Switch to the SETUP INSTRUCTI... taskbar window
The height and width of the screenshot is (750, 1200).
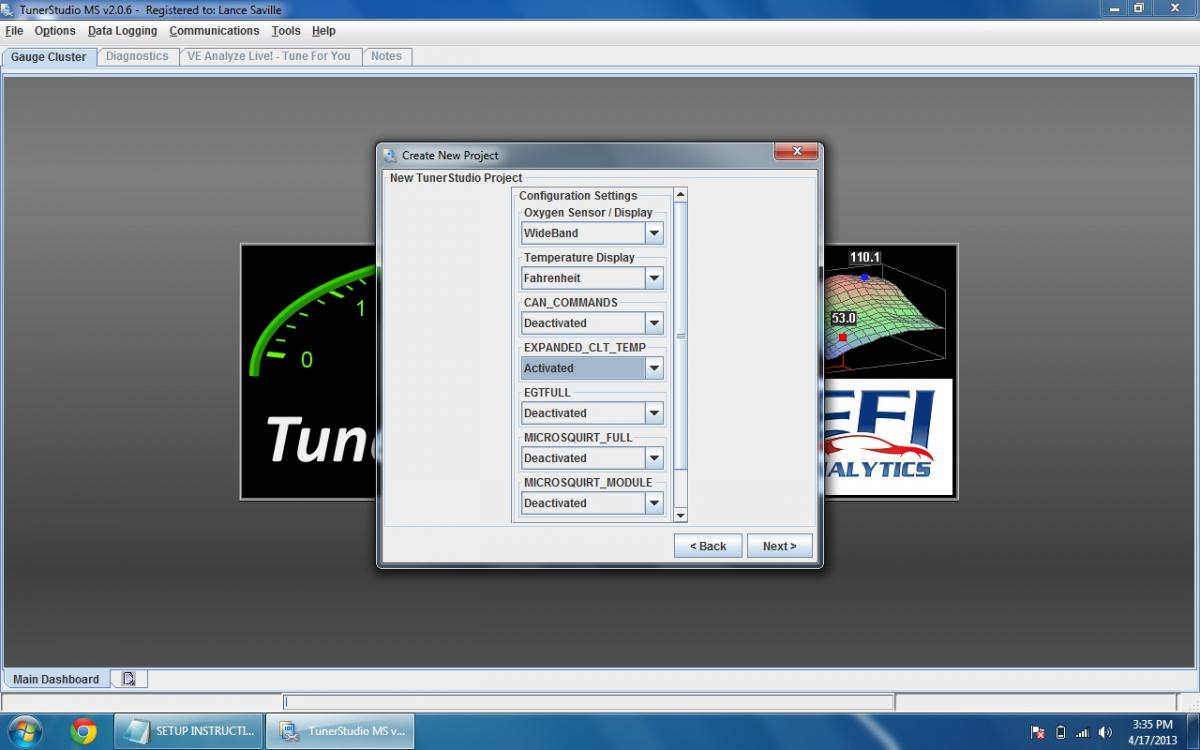click(189, 731)
